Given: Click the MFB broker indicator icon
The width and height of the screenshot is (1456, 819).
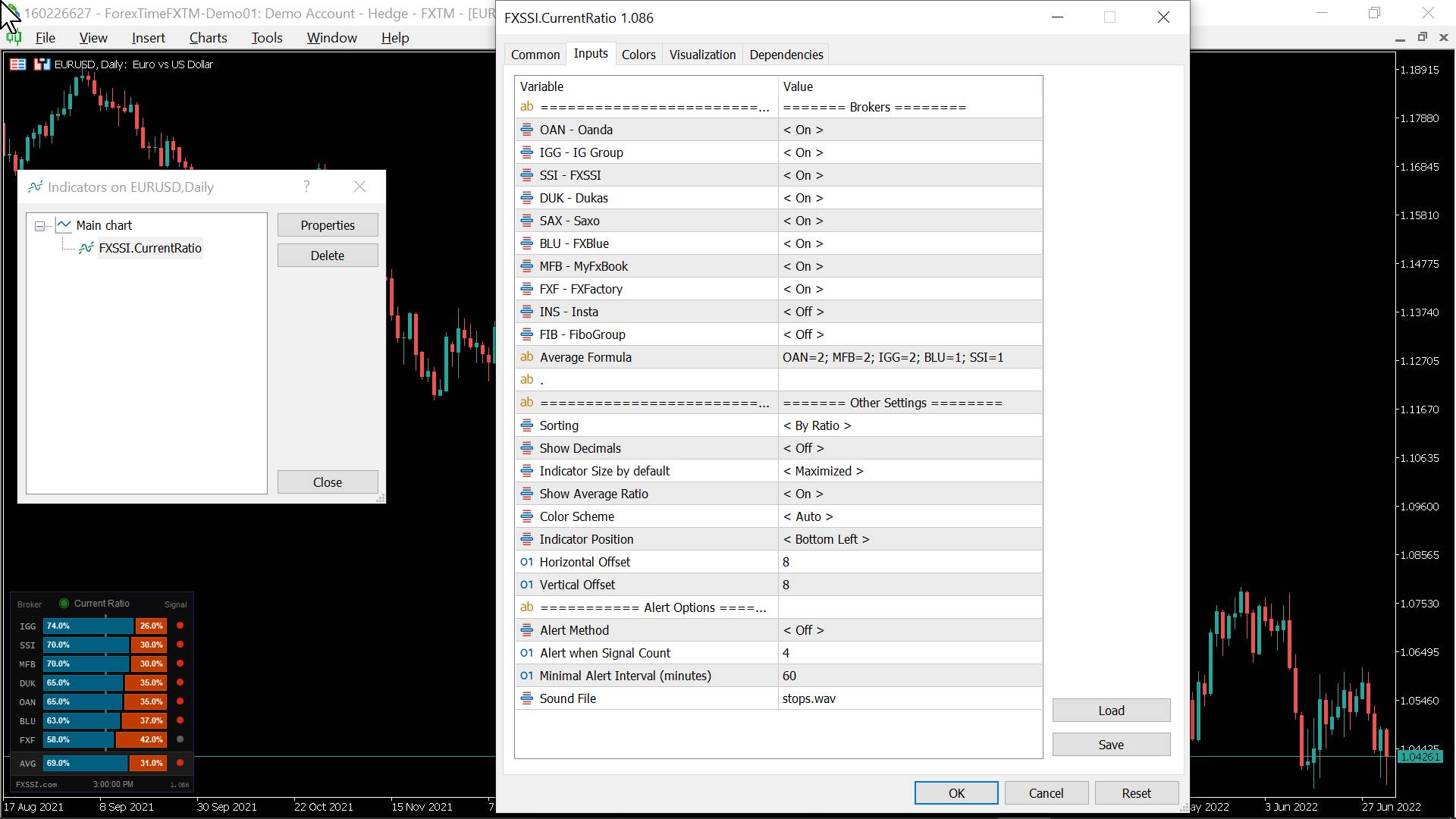Looking at the screenshot, I should coord(527,266).
